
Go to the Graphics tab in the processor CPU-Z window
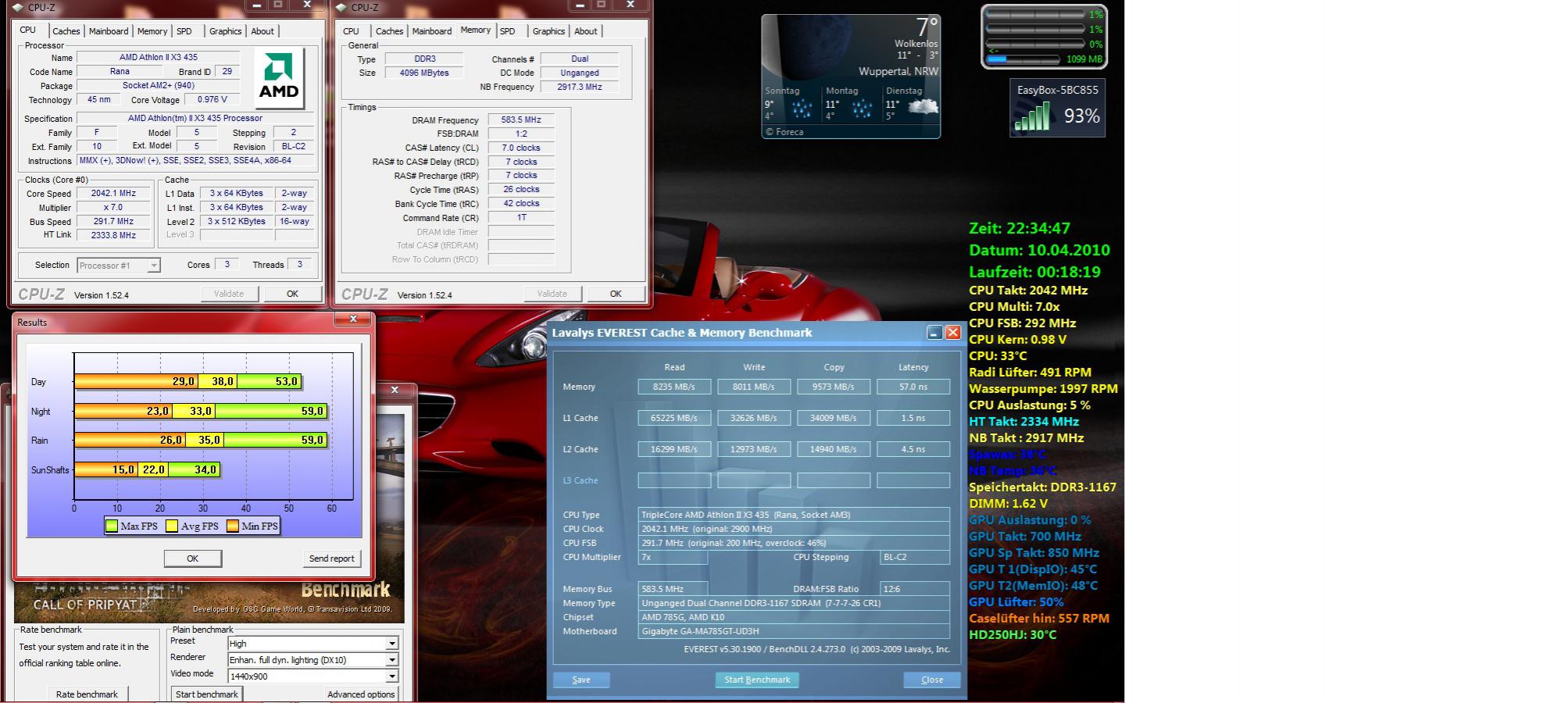click(225, 31)
